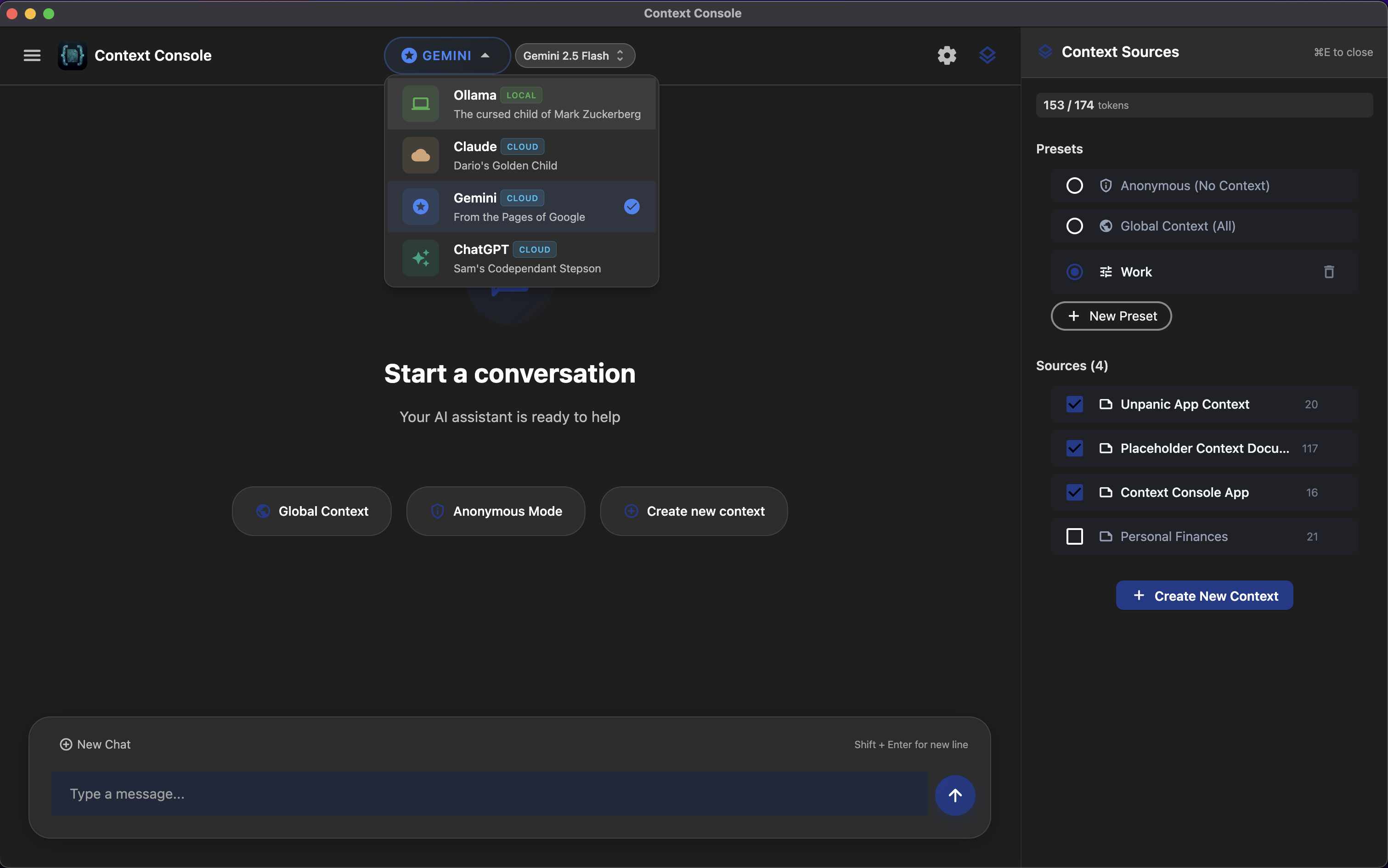Click the layers icon in the top toolbar
Image resolution: width=1388 pixels, height=868 pixels.
987,55
